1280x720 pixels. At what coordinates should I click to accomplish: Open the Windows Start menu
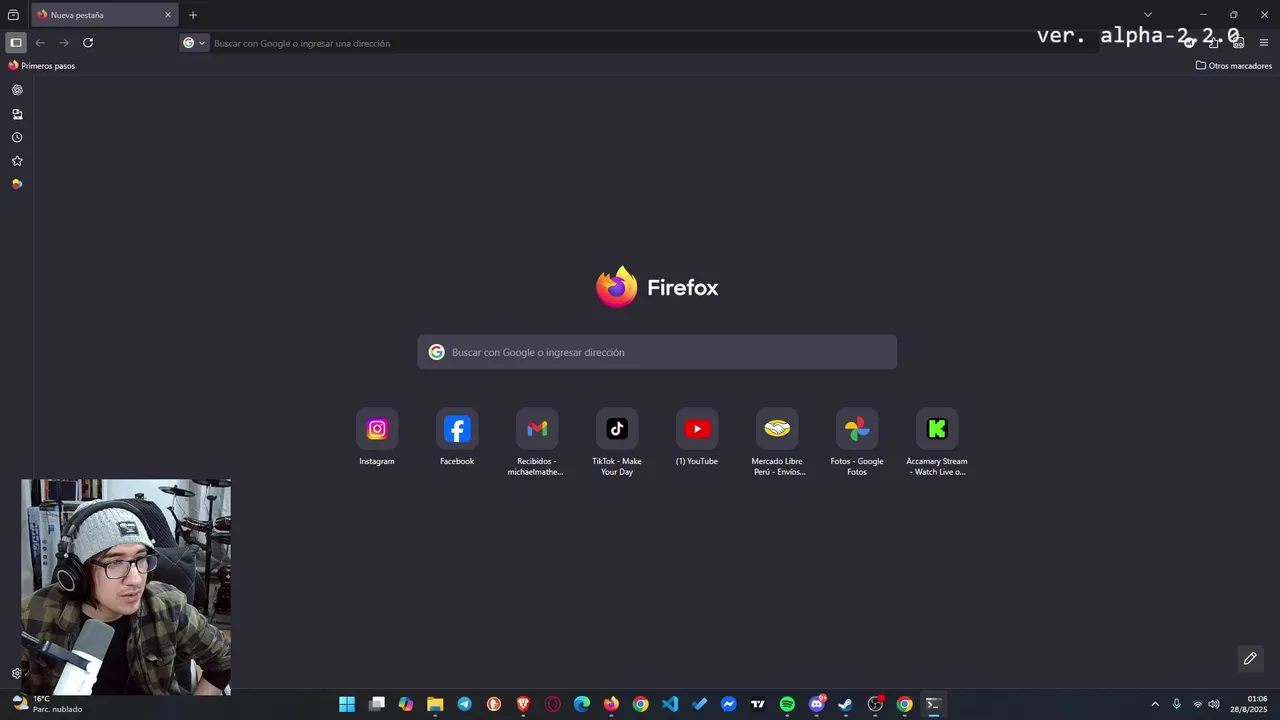[x=347, y=704]
